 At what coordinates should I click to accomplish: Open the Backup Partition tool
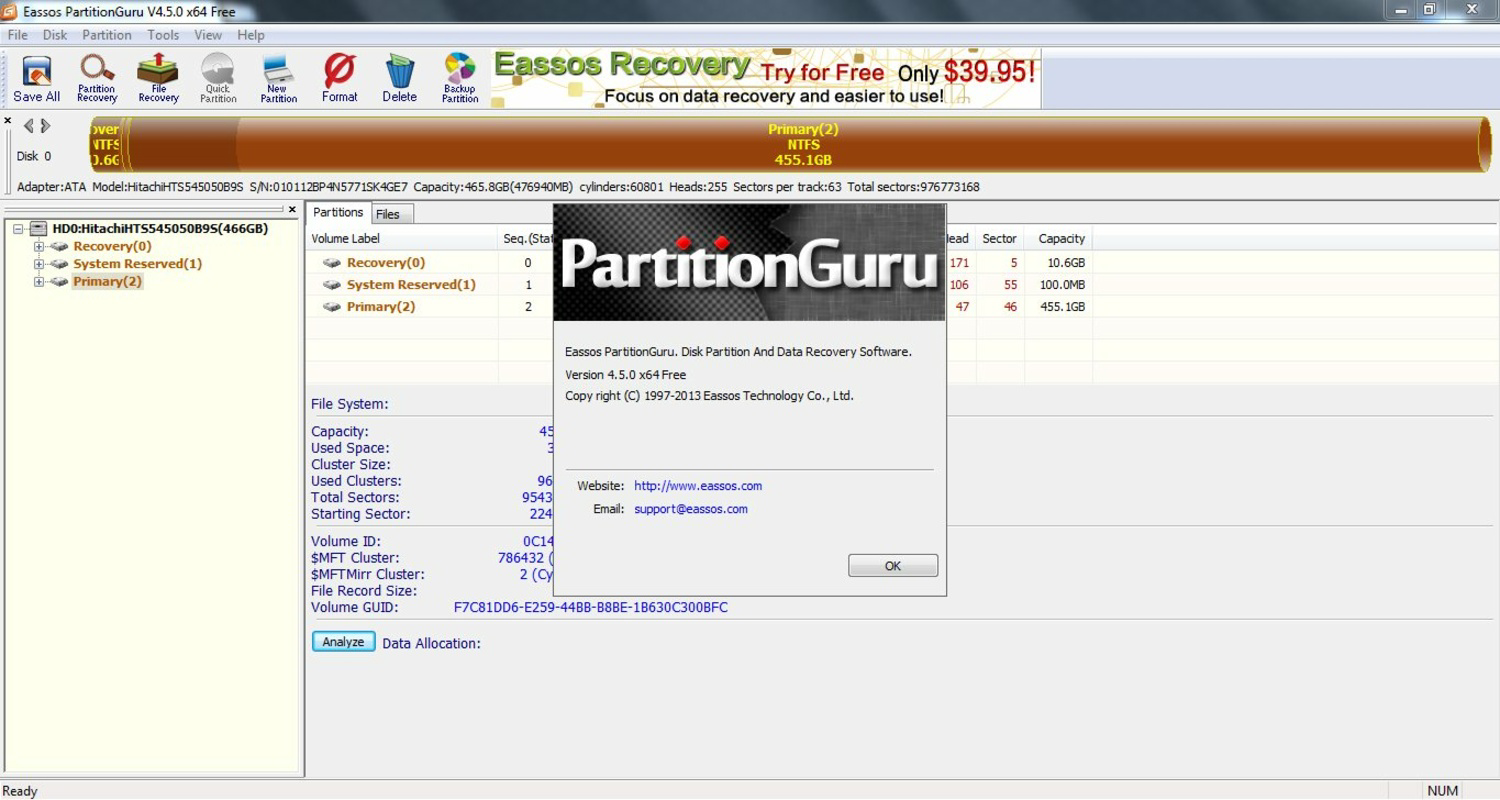click(460, 79)
